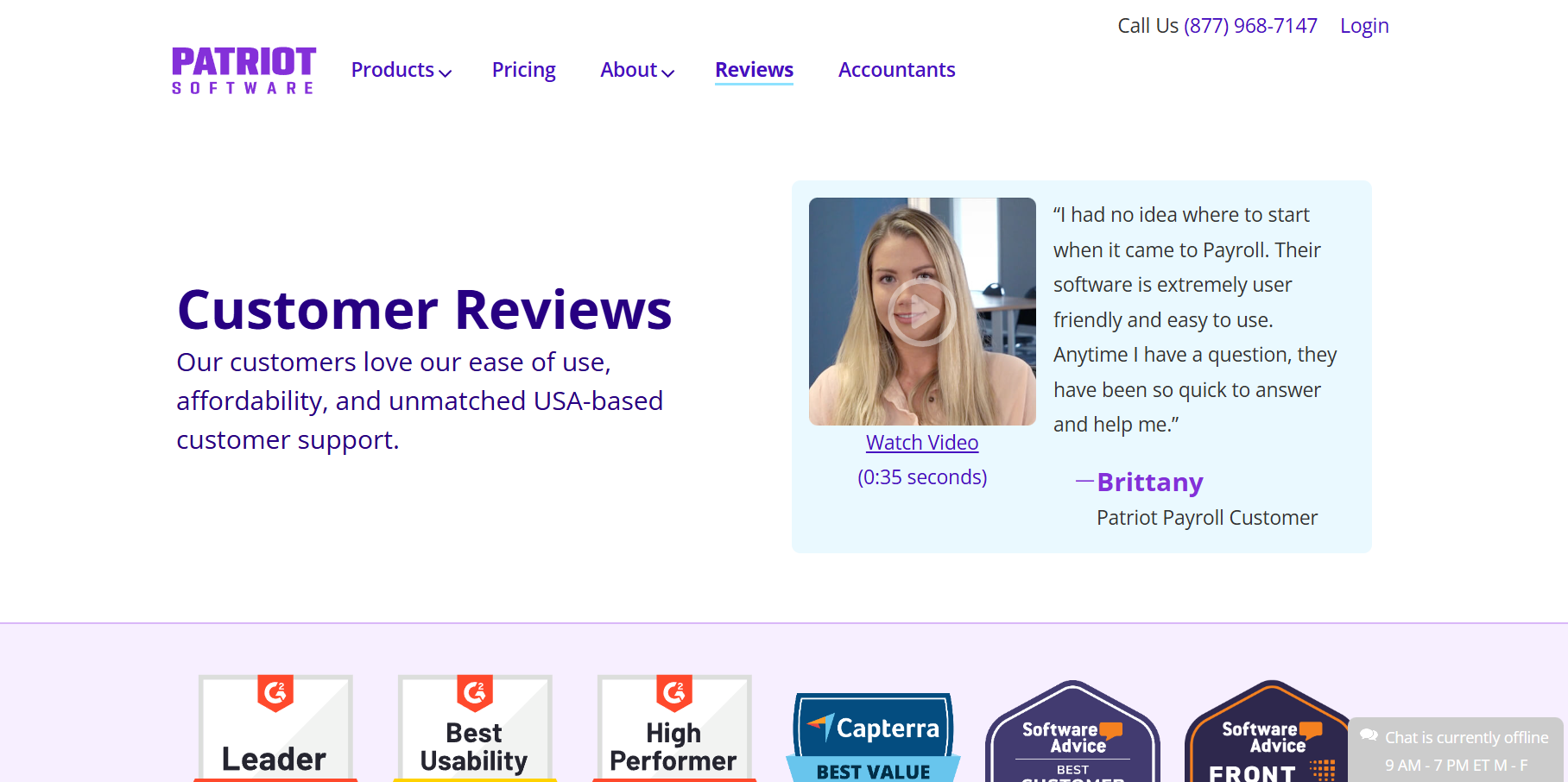
Task: Click Software Advice Best Customer badge
Action: coord(1072,731)
